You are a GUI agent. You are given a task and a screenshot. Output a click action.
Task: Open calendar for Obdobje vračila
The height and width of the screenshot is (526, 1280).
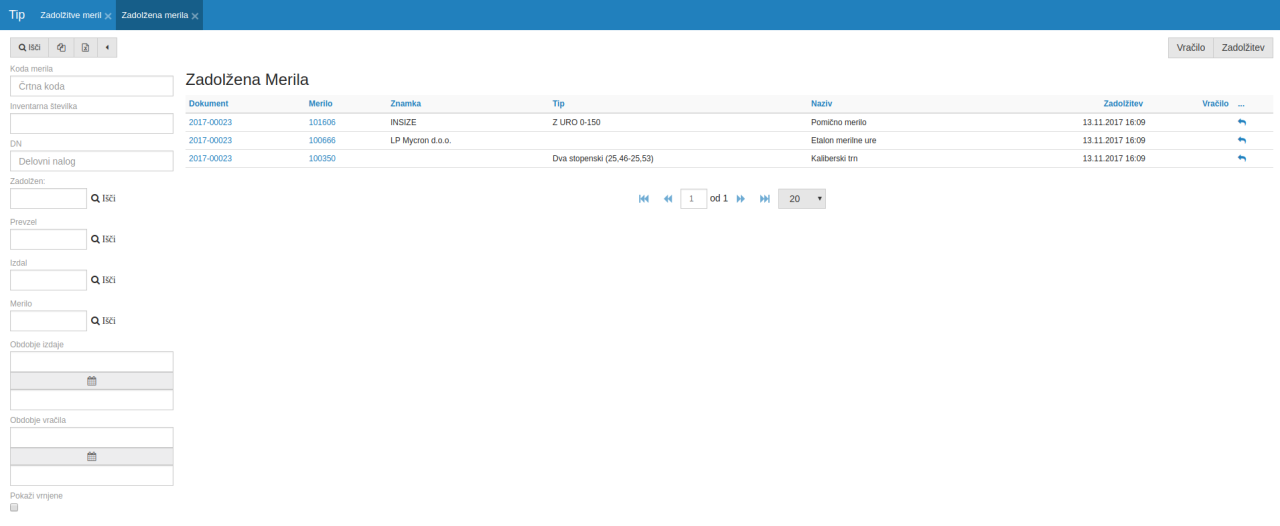pyautogui.click(x=92, y=456)
